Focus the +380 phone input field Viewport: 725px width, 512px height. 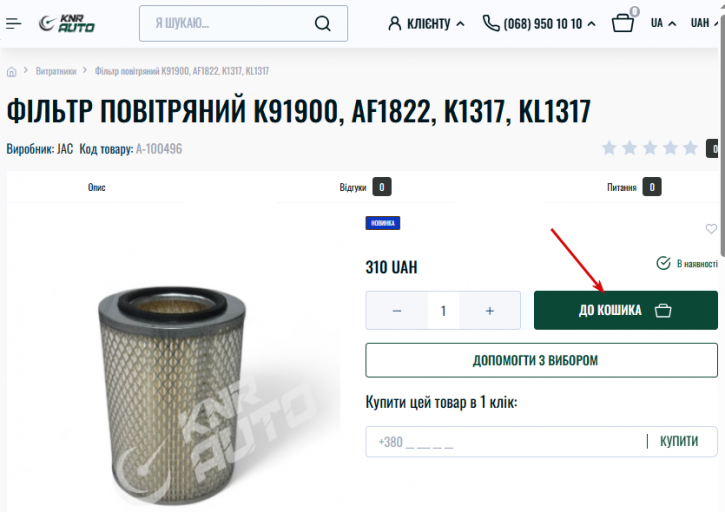click(505, 442)
